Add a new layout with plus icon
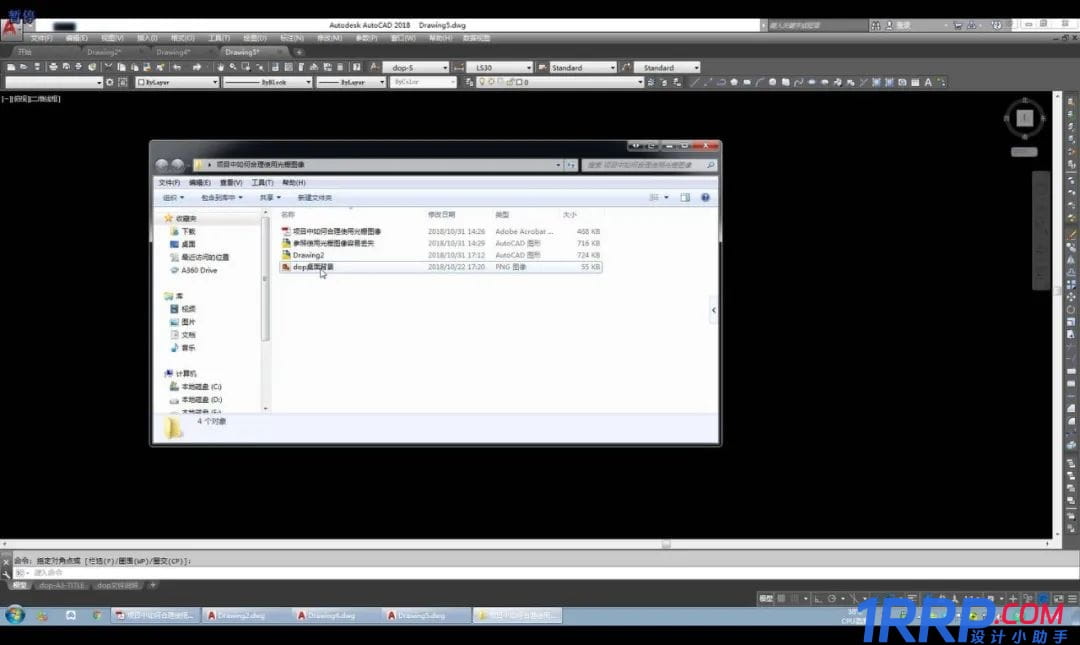Viewport: 1080px width, 645px height. [x=151, y=585]
